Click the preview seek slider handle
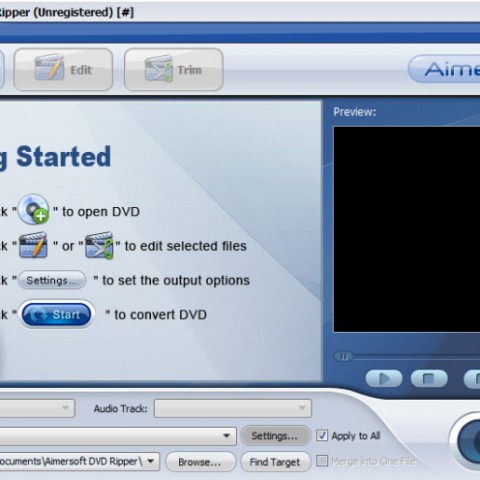 tap(344, 357)
